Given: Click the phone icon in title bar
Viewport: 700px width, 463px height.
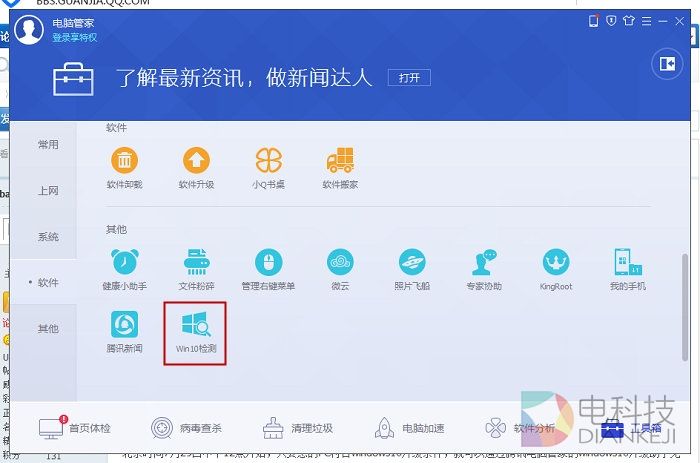Looking at the screenshot, I should click(593, 21).
